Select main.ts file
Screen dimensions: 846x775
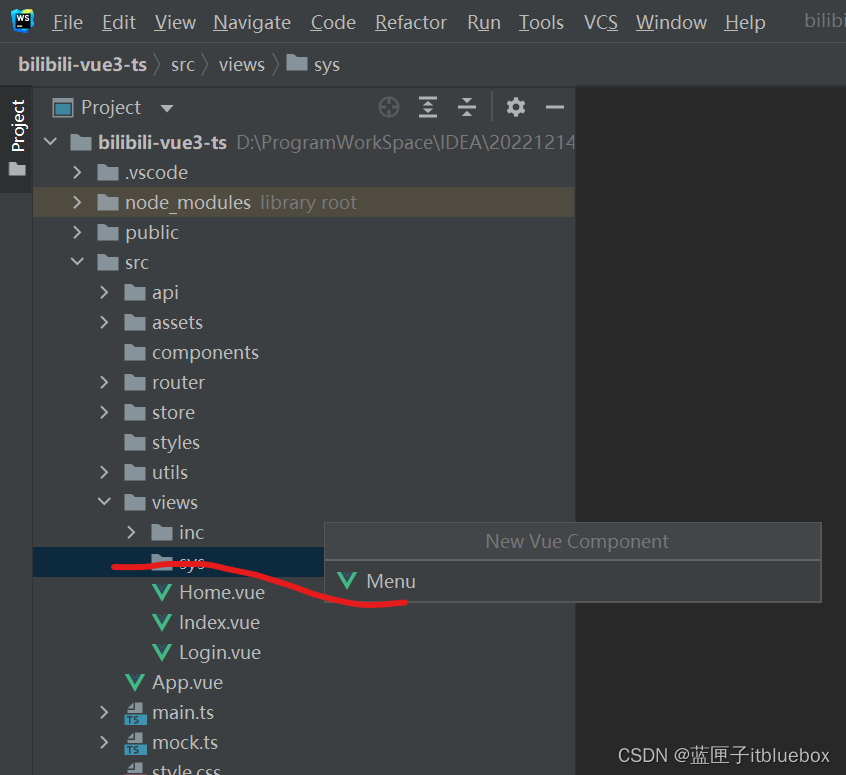coord(183,712)
